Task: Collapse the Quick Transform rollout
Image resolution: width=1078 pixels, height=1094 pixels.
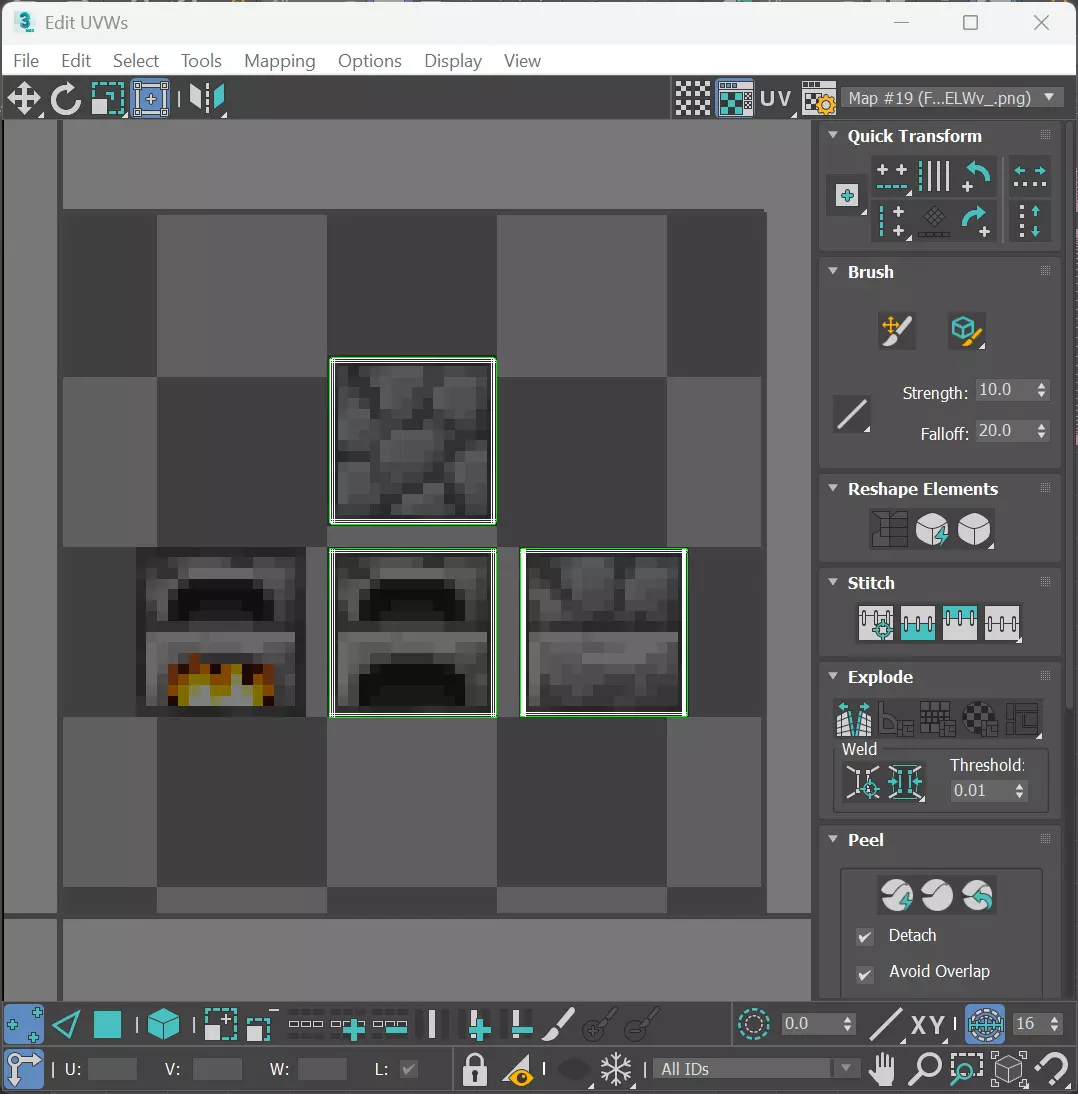Action: point(833,135)
